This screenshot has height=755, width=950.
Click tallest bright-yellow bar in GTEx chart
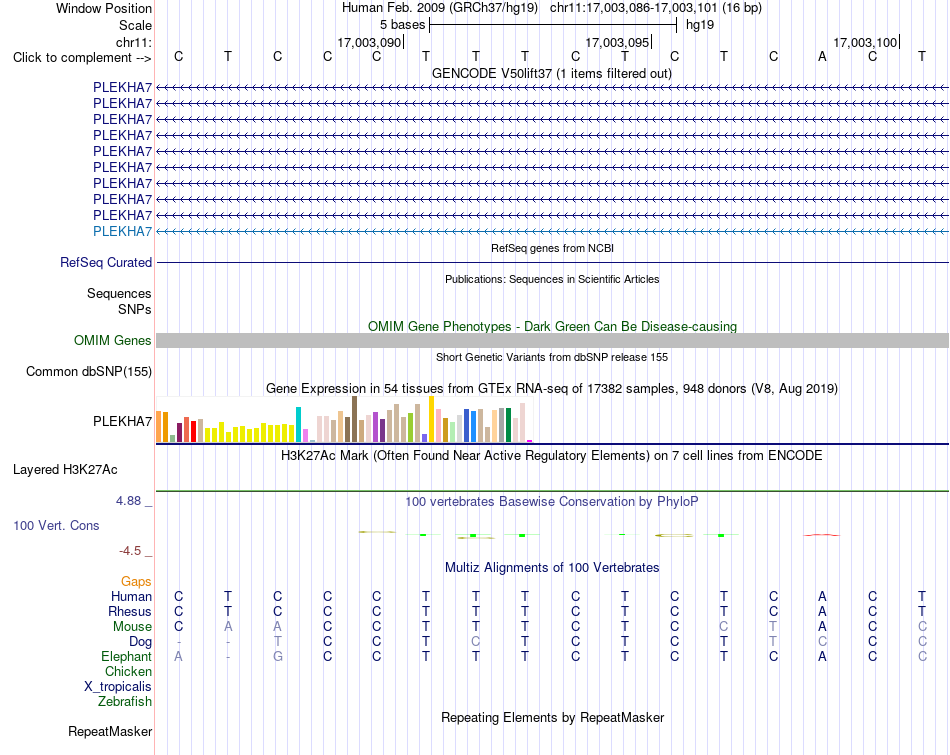click(431, 419)
